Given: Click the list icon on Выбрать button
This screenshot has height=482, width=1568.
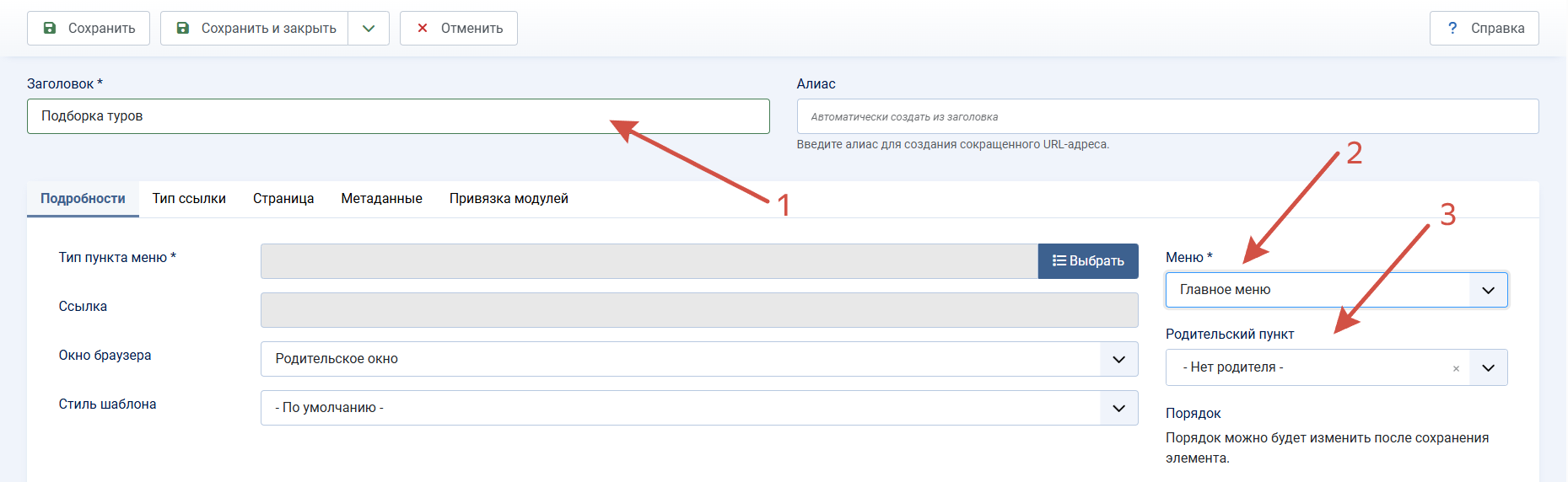Looking at the screenshot, I should coord(1059,261).
